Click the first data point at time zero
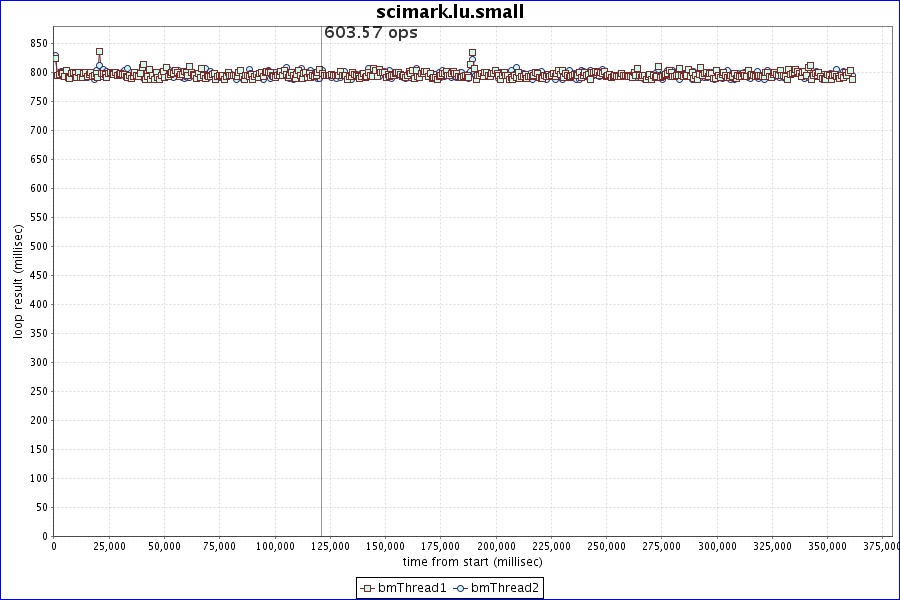This screenshot has width=900, height=600. tap(55, 57)
